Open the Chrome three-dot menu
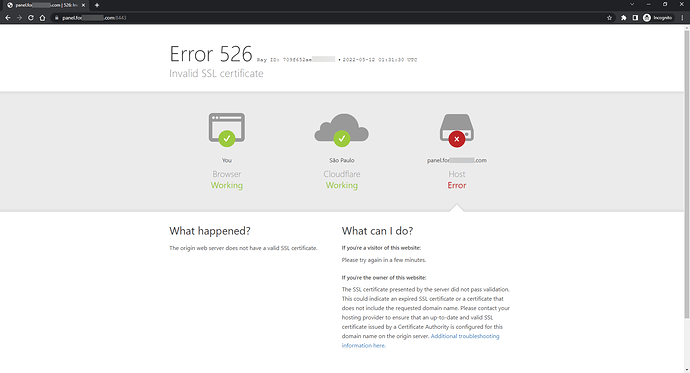This screenshot has height=373, width=690. click(x=683, y=18)
